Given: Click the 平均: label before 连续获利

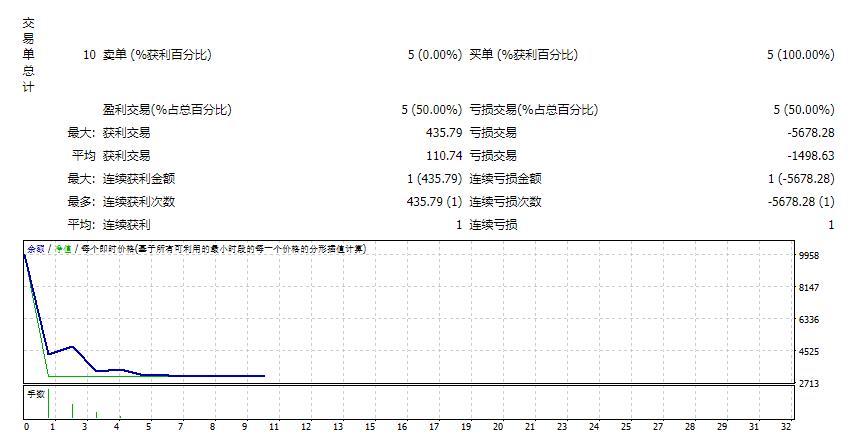Looking at the screenshot, I should pos(81,225).
